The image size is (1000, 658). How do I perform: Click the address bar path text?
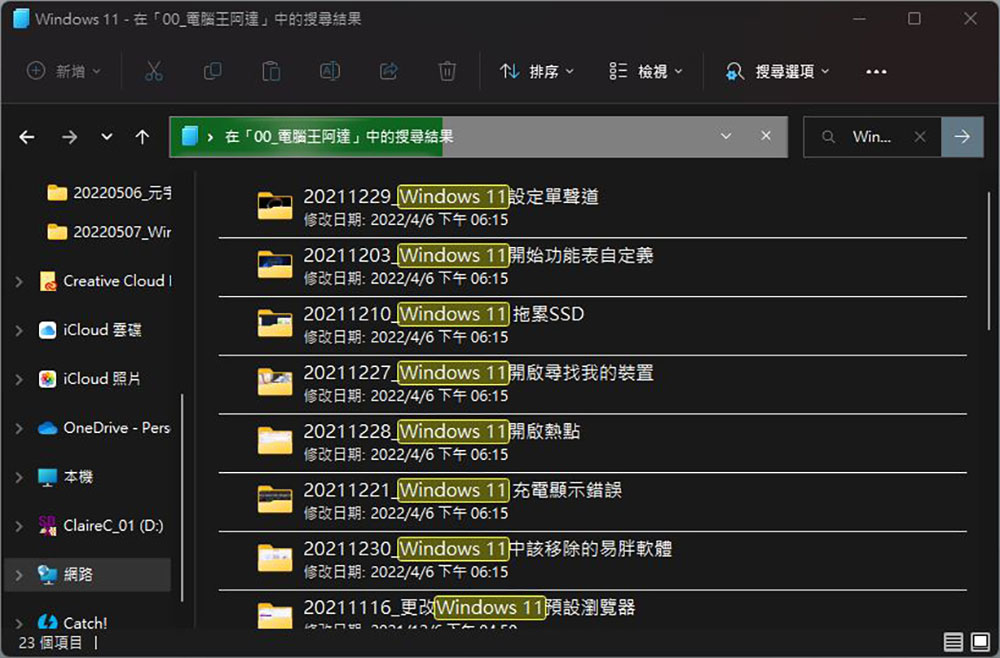pos(339,136)
